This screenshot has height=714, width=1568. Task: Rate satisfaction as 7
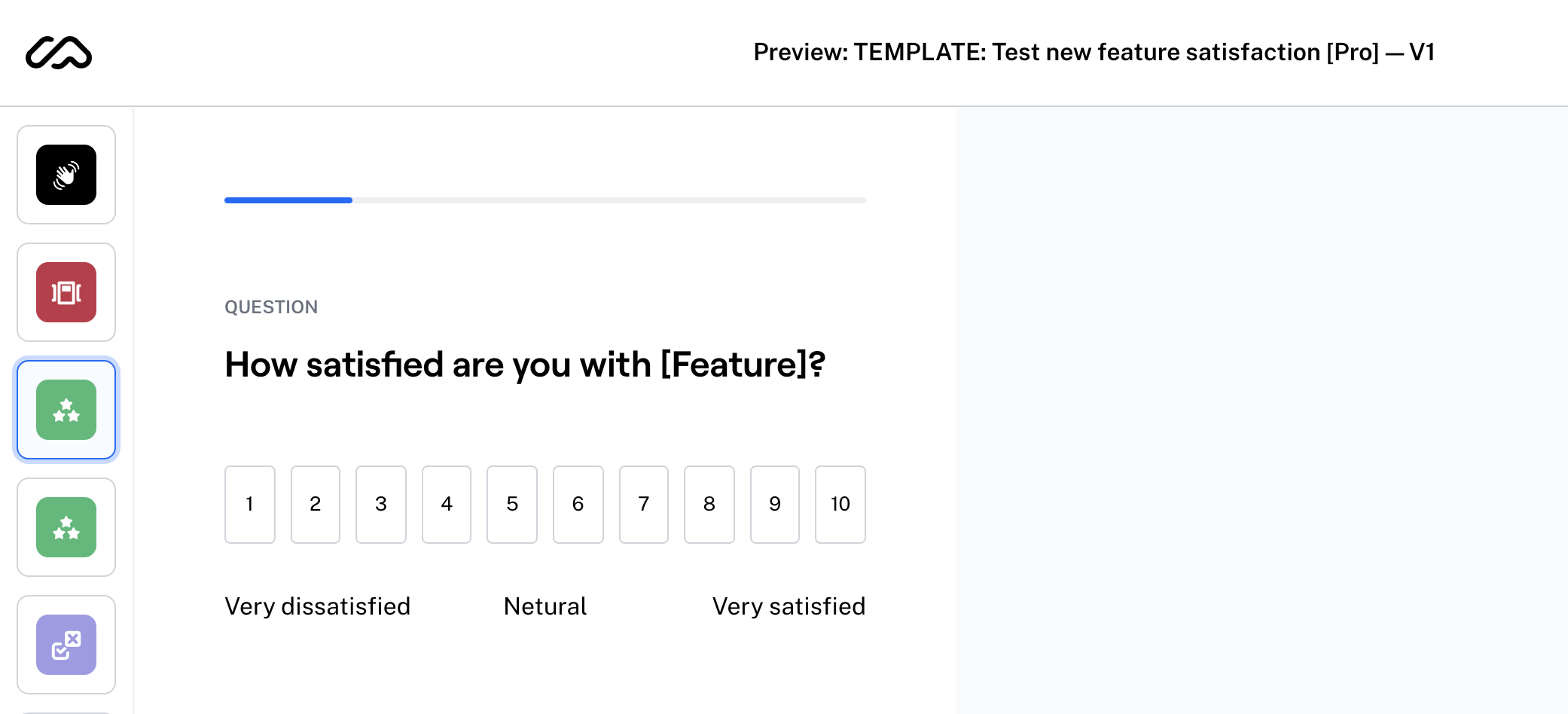click(644, 504)
